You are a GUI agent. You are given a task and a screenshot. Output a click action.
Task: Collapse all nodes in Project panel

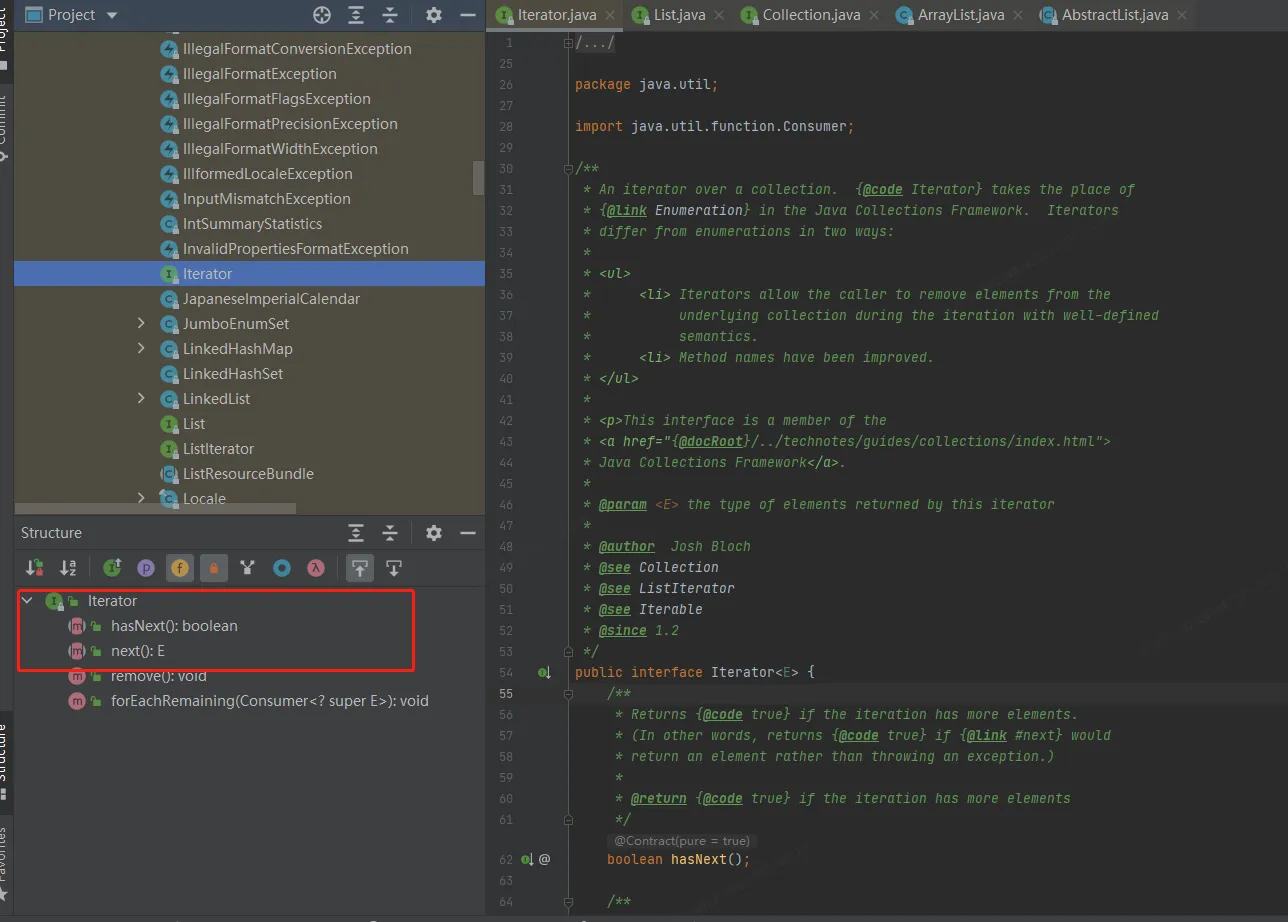point(390,15)
